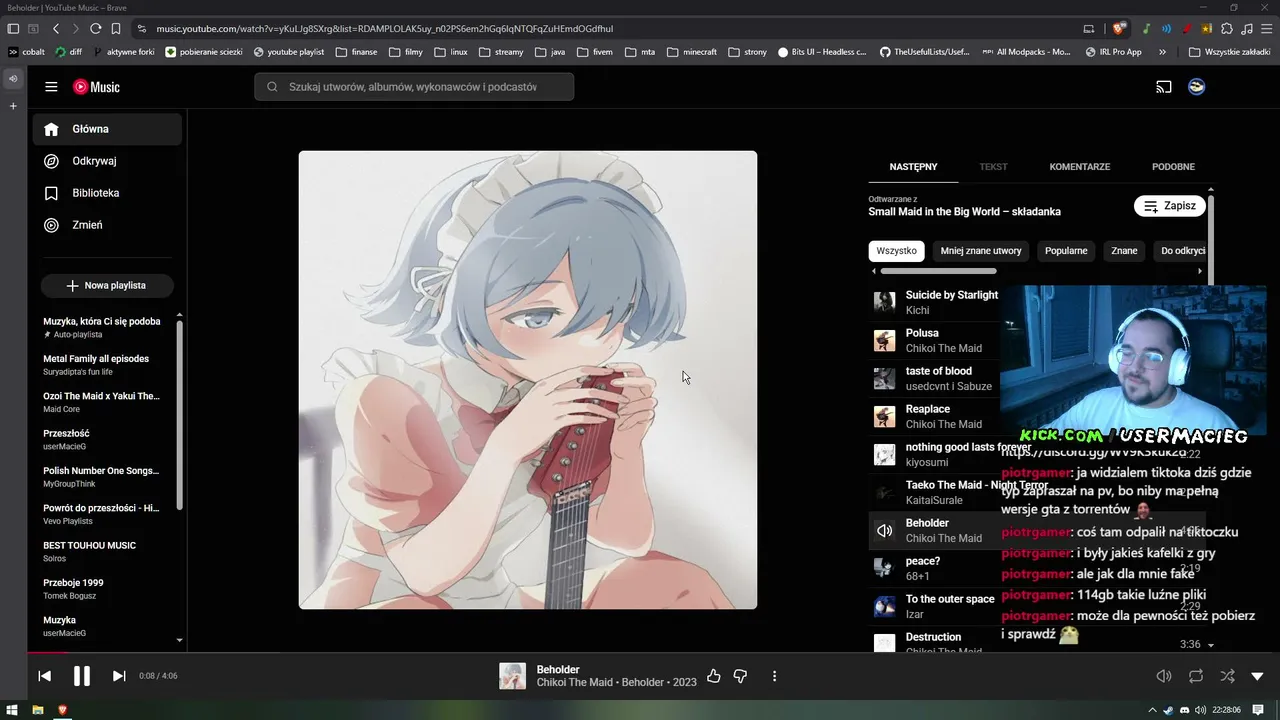Screen dimensions: 1280x720
Task: Save the queue with the Zapisz button
Action: point(1170,206)
